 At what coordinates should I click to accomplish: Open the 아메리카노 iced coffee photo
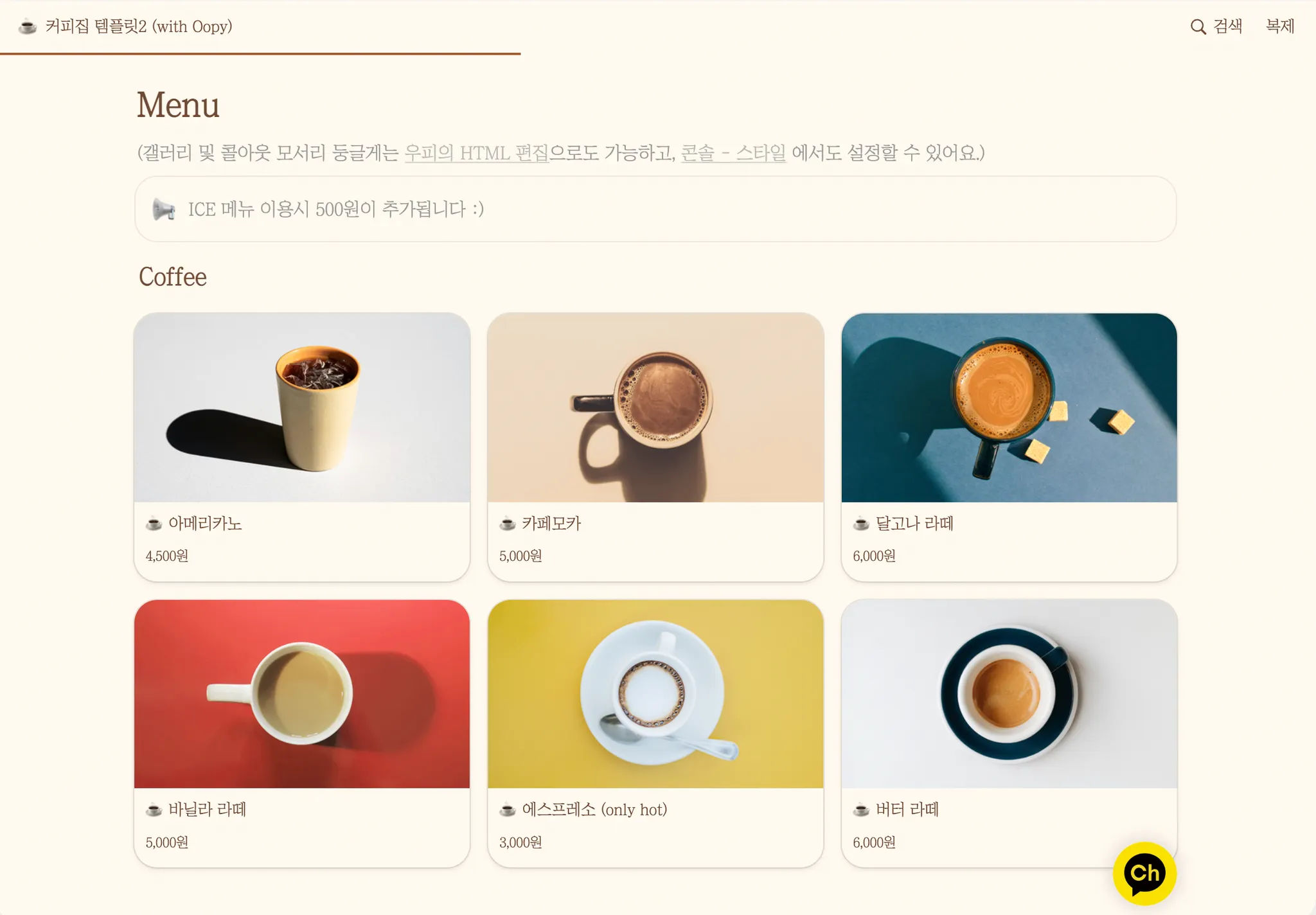[302, 407]
